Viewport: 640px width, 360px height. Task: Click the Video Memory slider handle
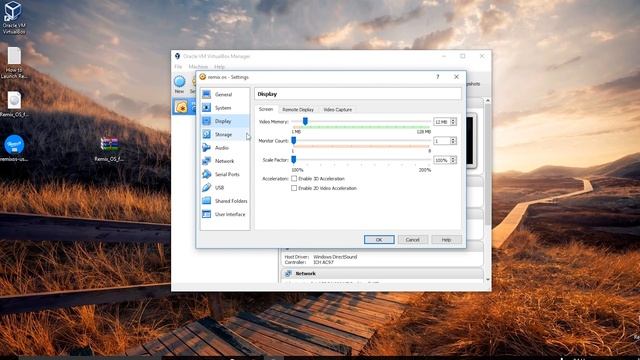coord(305,121)
